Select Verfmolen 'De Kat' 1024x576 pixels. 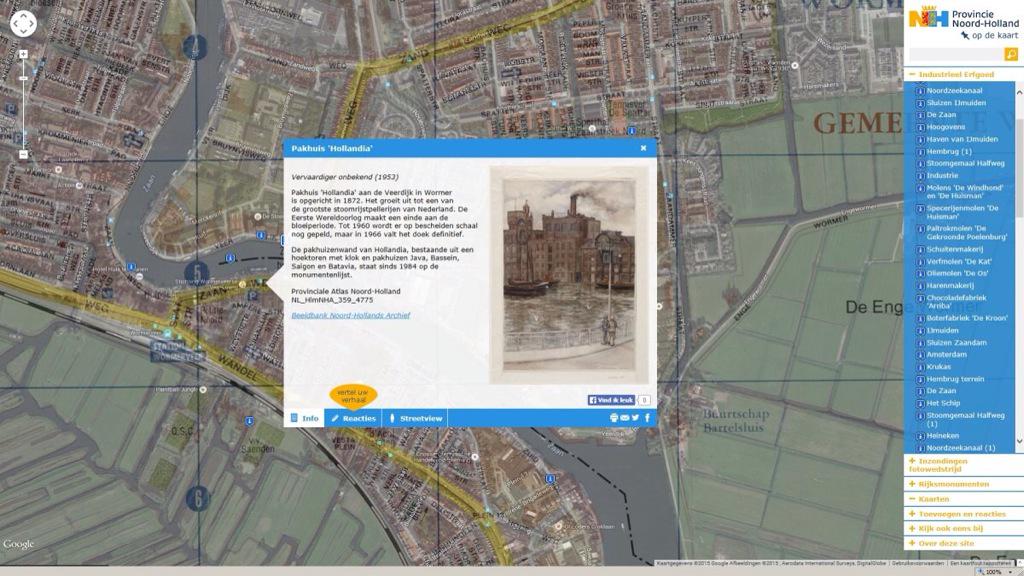pyautogui.click(x=959, y=261)
